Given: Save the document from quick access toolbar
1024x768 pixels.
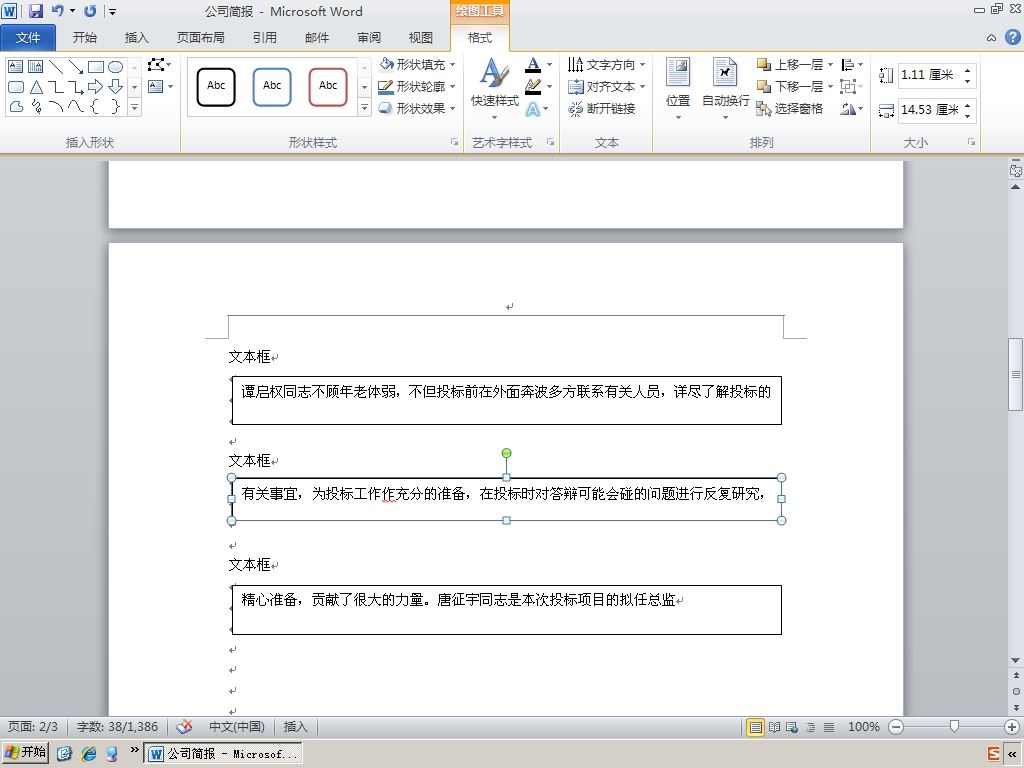Looking at the screenshot, I should (36, 10).
